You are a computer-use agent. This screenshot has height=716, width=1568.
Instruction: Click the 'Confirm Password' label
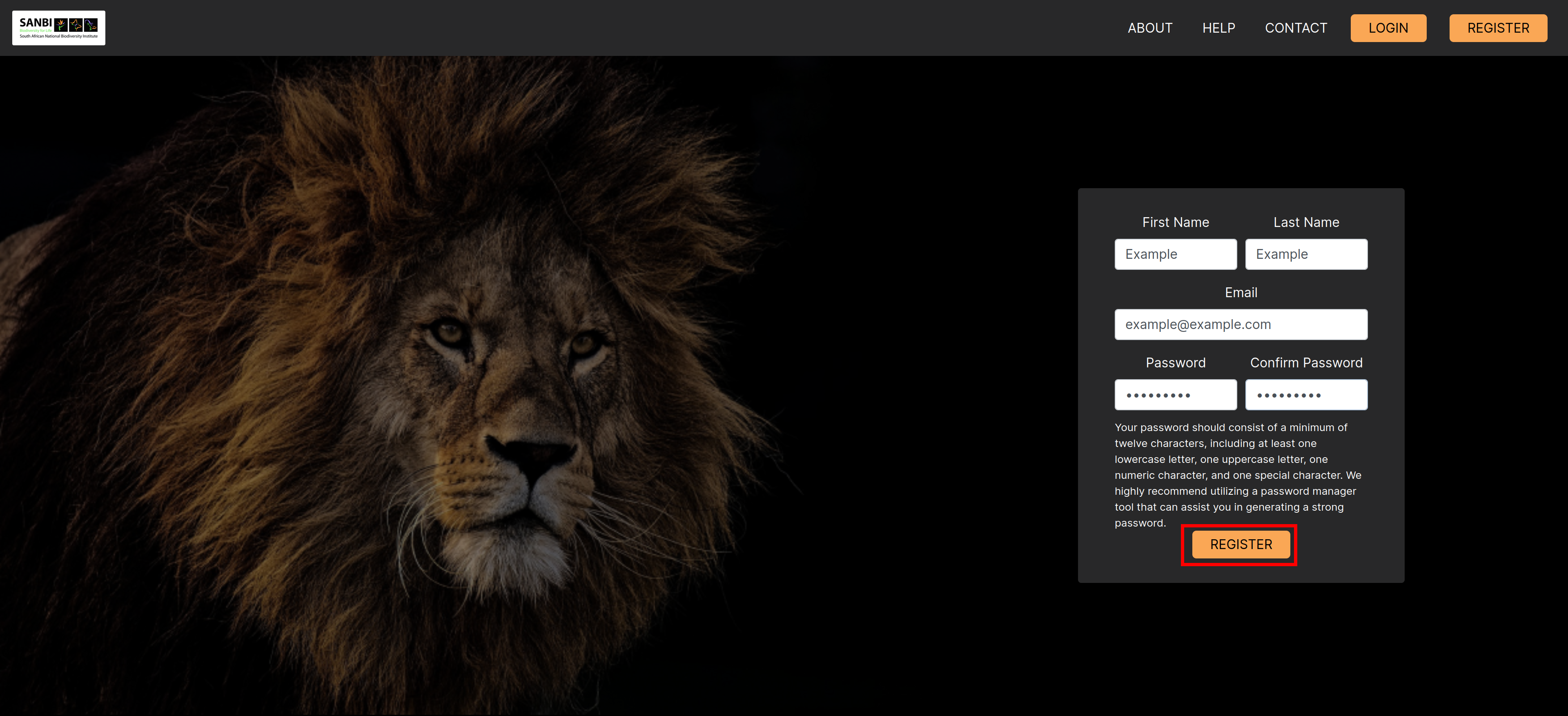pos(1306,362)
